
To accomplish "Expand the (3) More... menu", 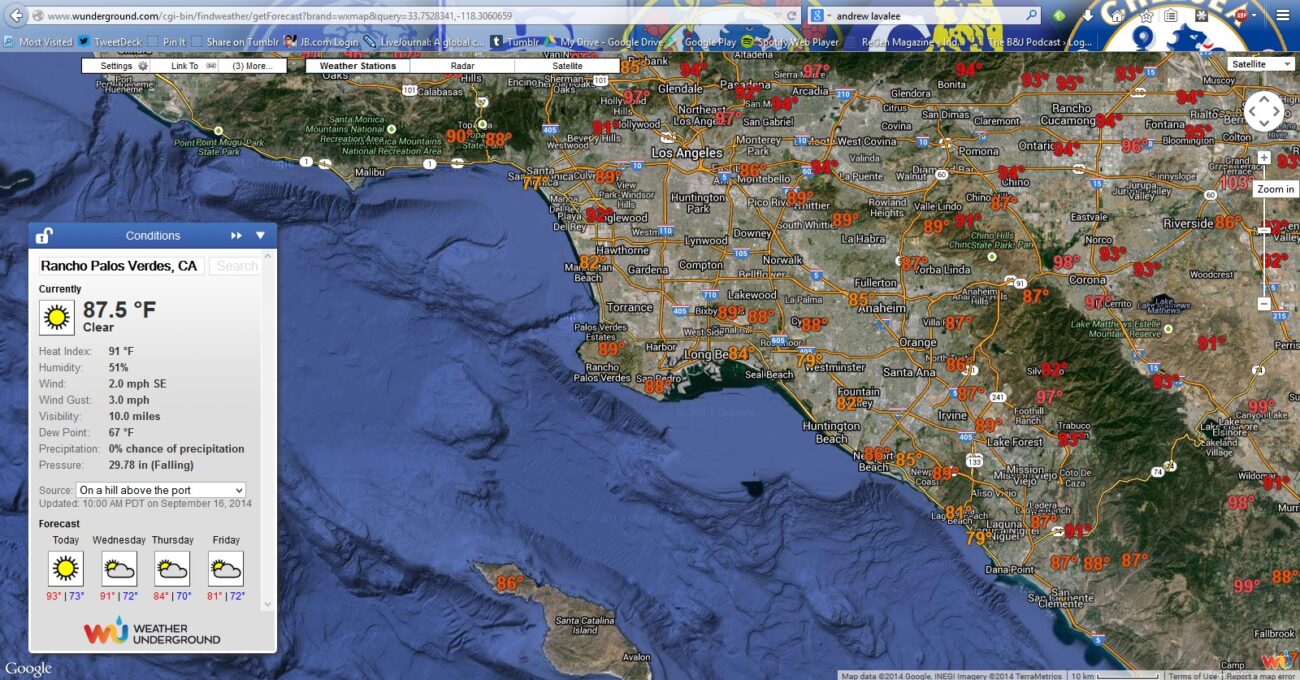I will 254,66.
